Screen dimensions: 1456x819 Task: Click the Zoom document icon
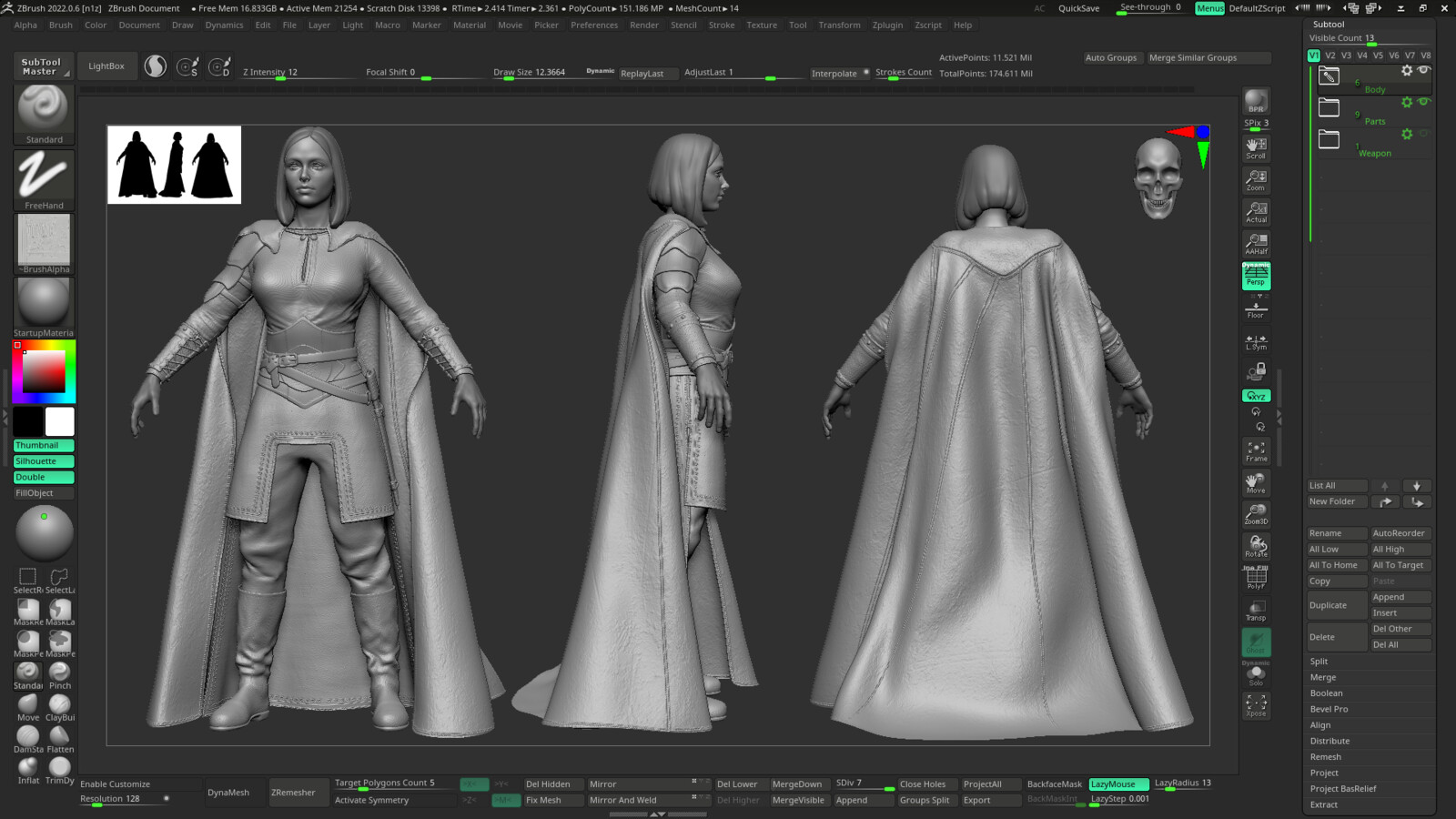(1256, 181)
